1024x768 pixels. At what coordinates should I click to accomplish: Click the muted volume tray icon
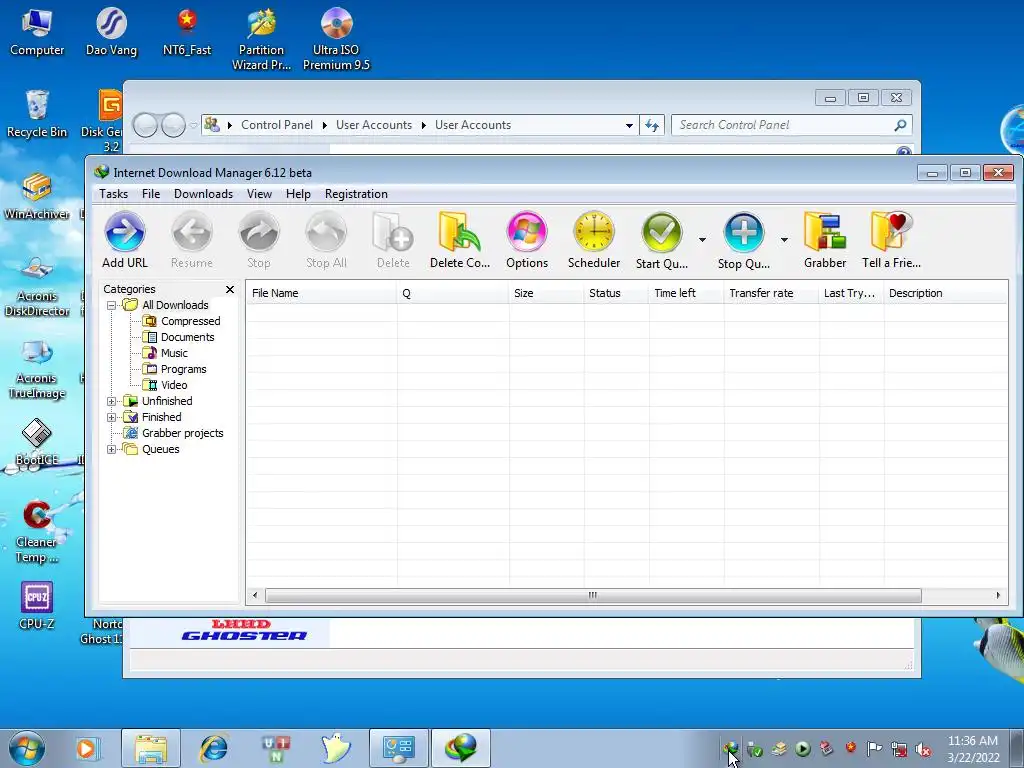pos(923,749)
